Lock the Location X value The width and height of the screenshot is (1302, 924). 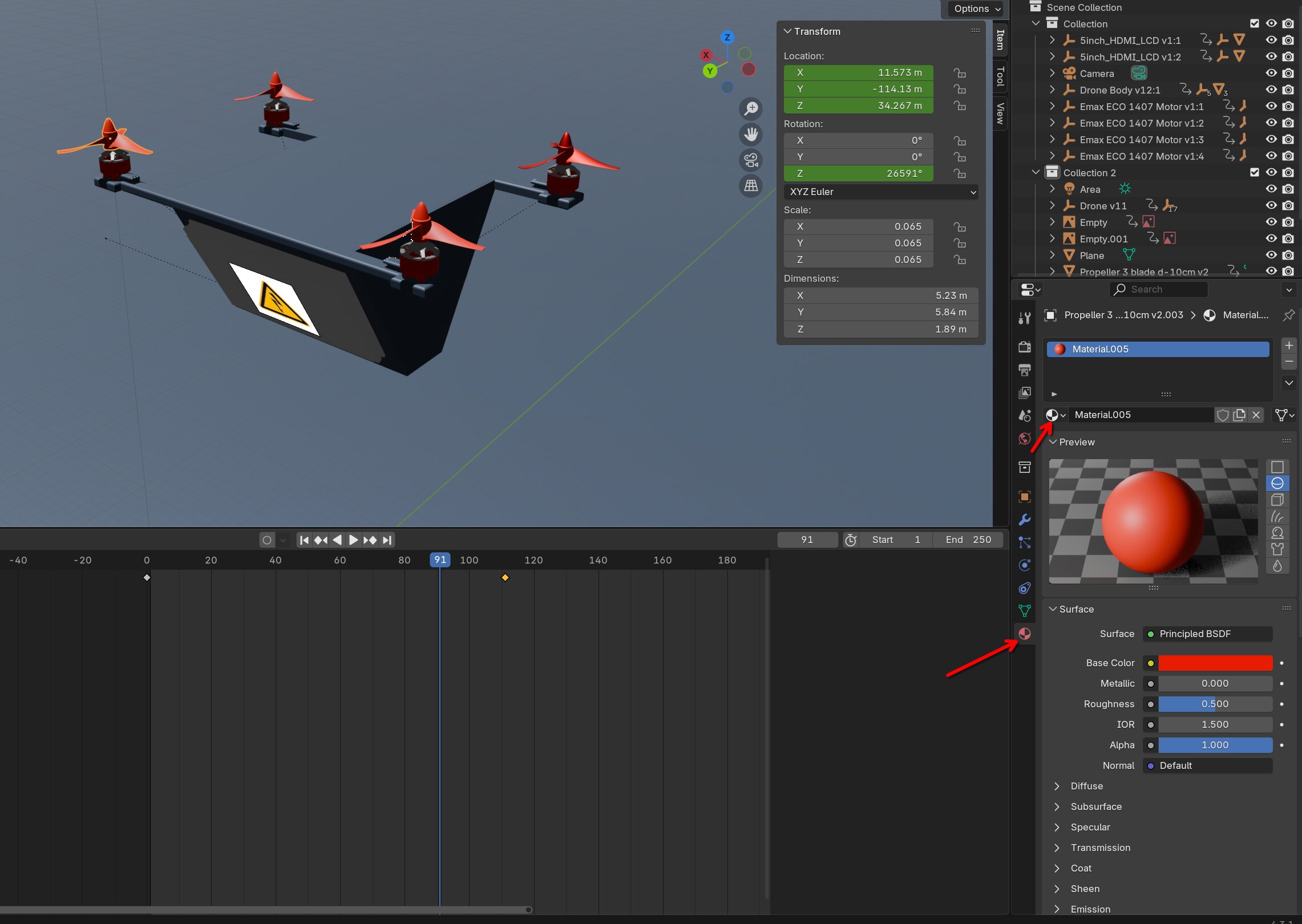pos(960,73)
